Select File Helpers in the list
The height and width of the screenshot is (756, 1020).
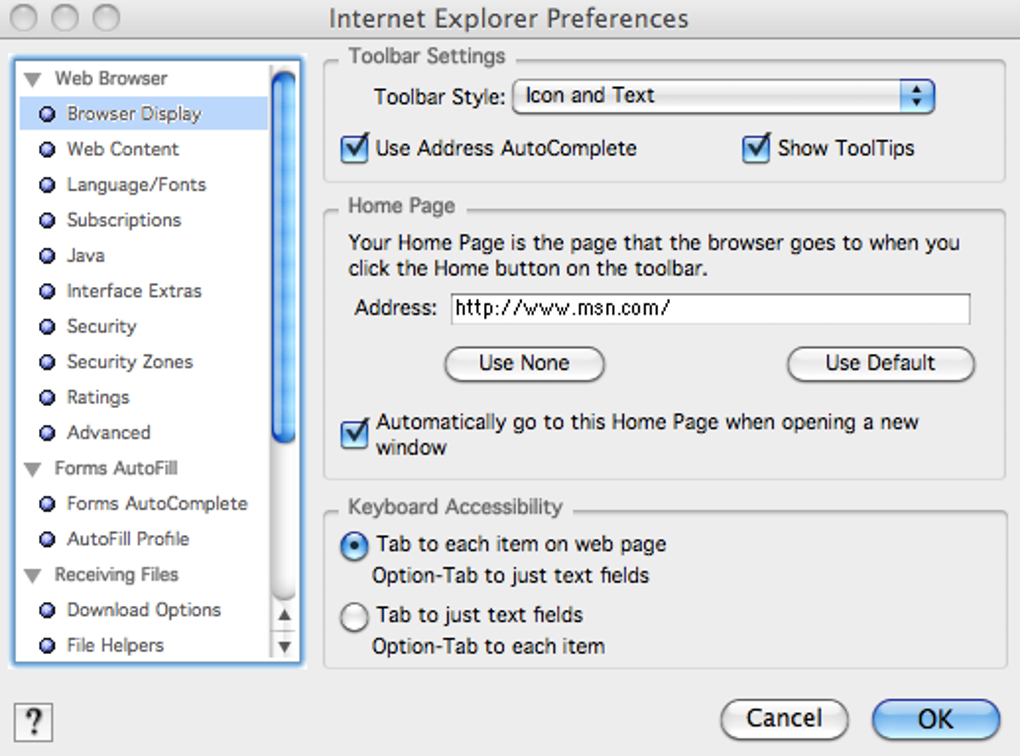click(x=115, y=645)
